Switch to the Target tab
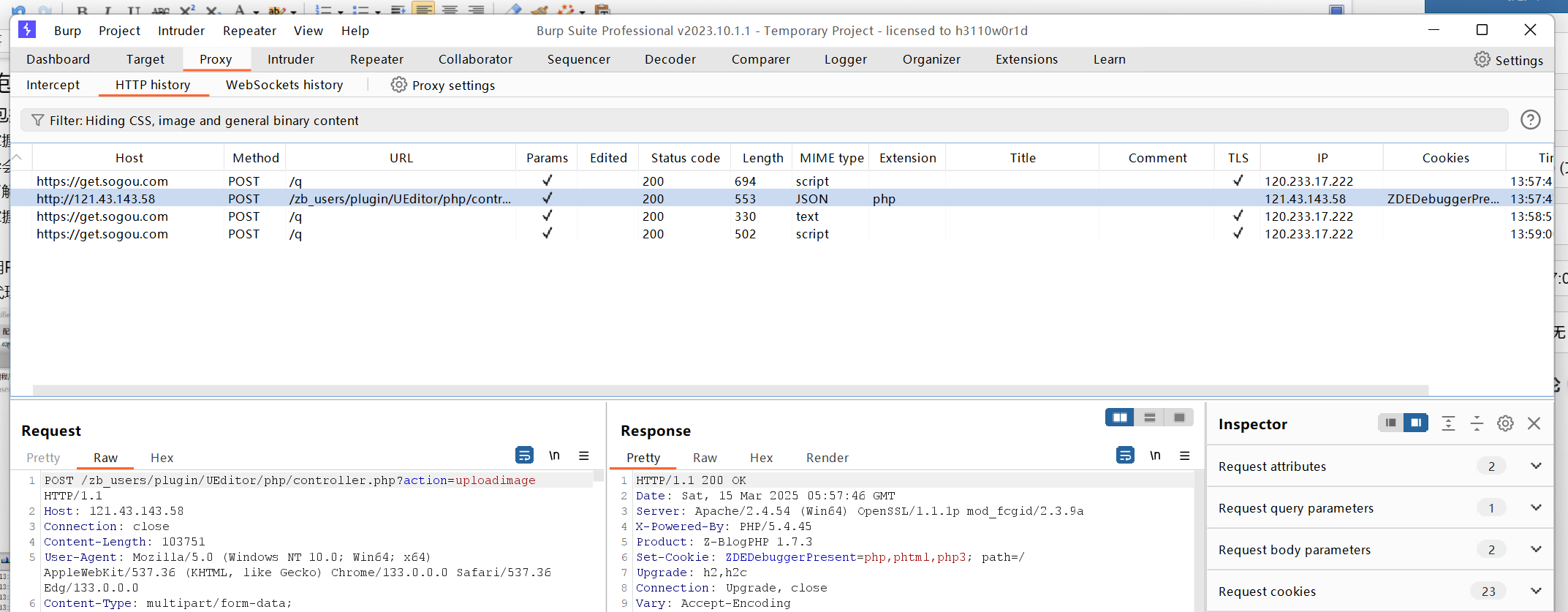Viewport: 1568px width, 612px height. pyautogui.click(x=145, y=59)
